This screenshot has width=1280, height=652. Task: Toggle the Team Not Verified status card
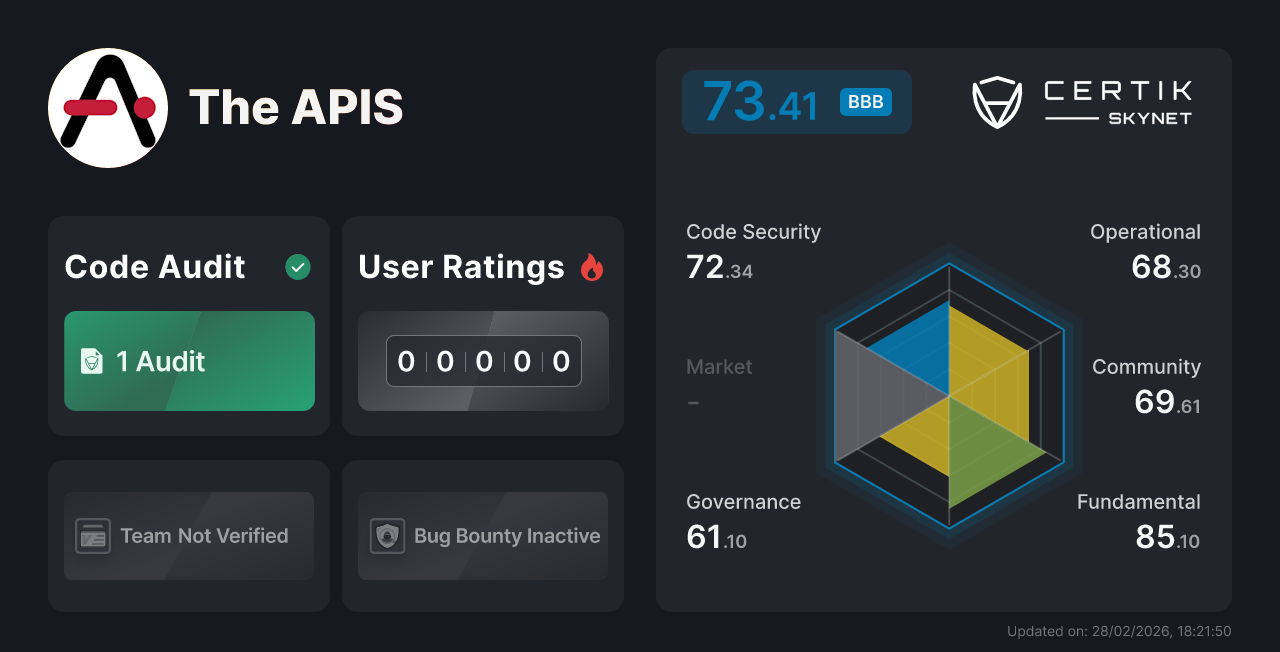pyautogui.click(x=188, y=536)
